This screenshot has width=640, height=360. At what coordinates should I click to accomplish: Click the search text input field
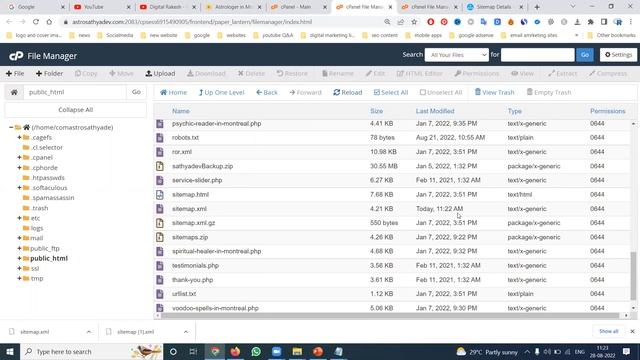point(538,55)
